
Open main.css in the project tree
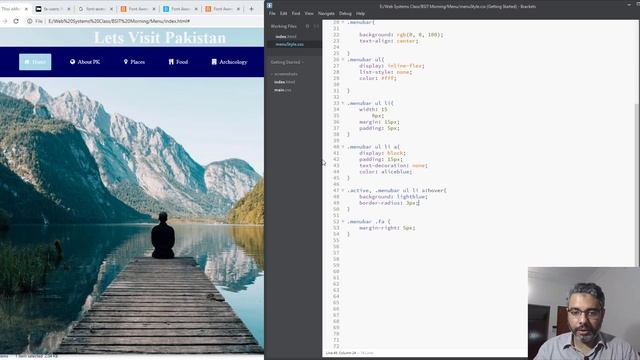click(282, 89)
